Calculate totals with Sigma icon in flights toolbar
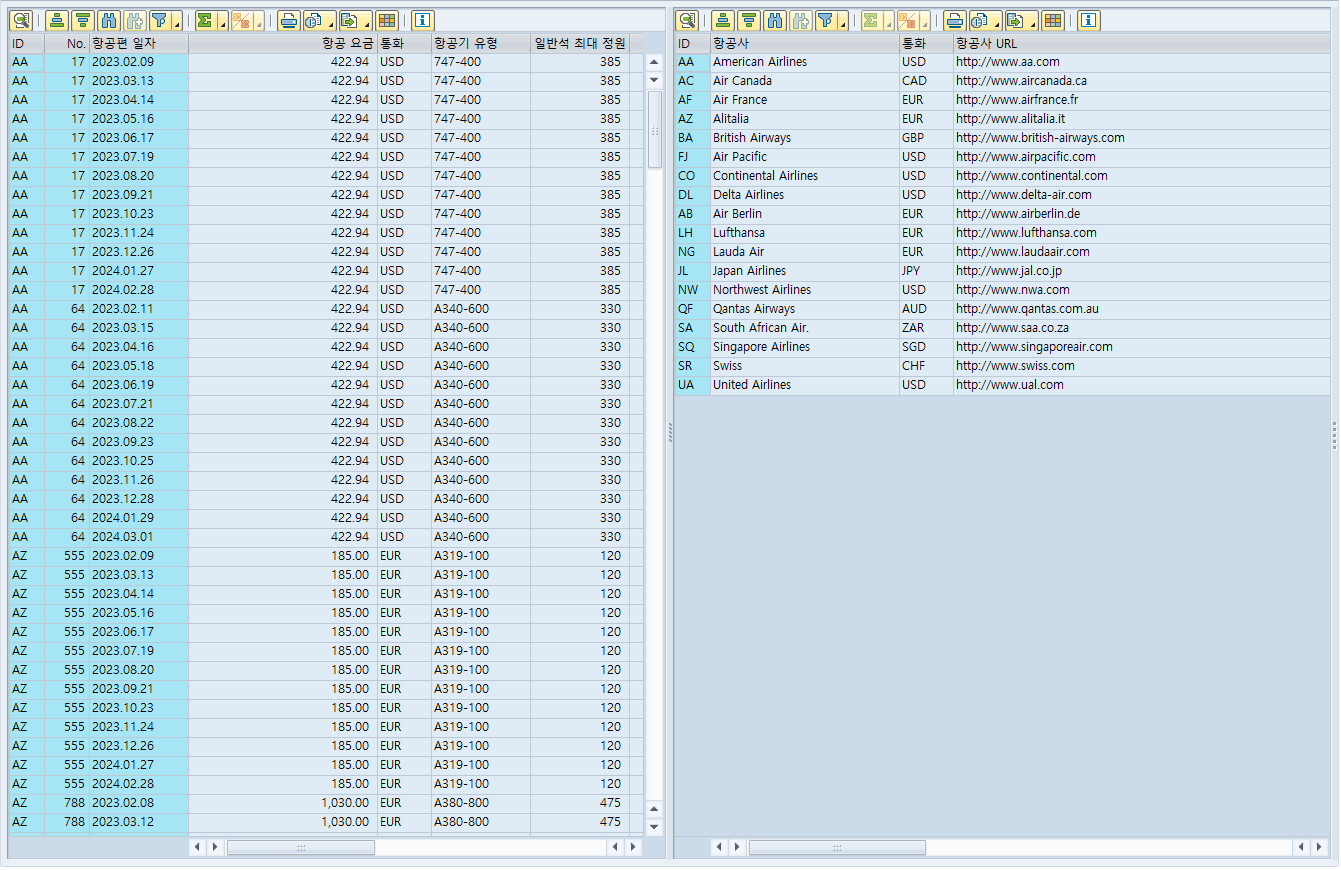This screenshot has height=870, width=1341. tap(205, 20)
